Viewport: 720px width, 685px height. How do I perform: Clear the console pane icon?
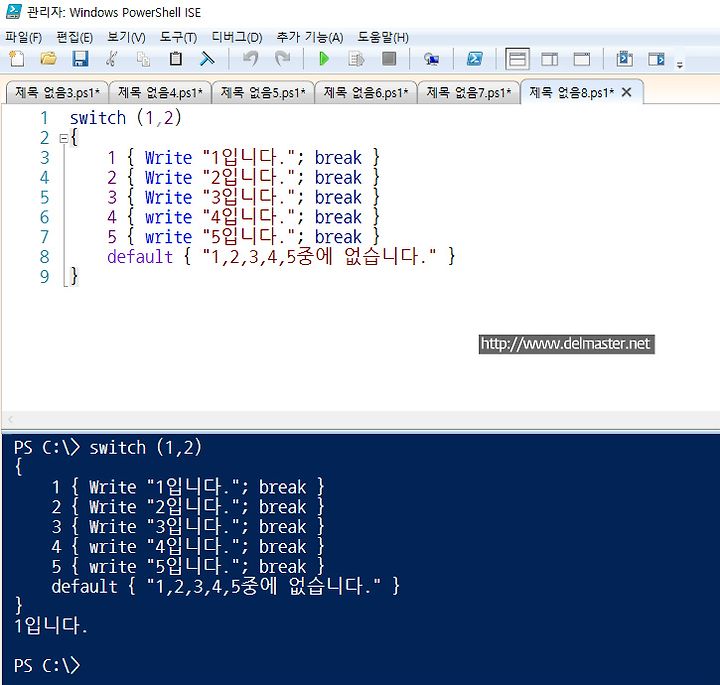207,59
